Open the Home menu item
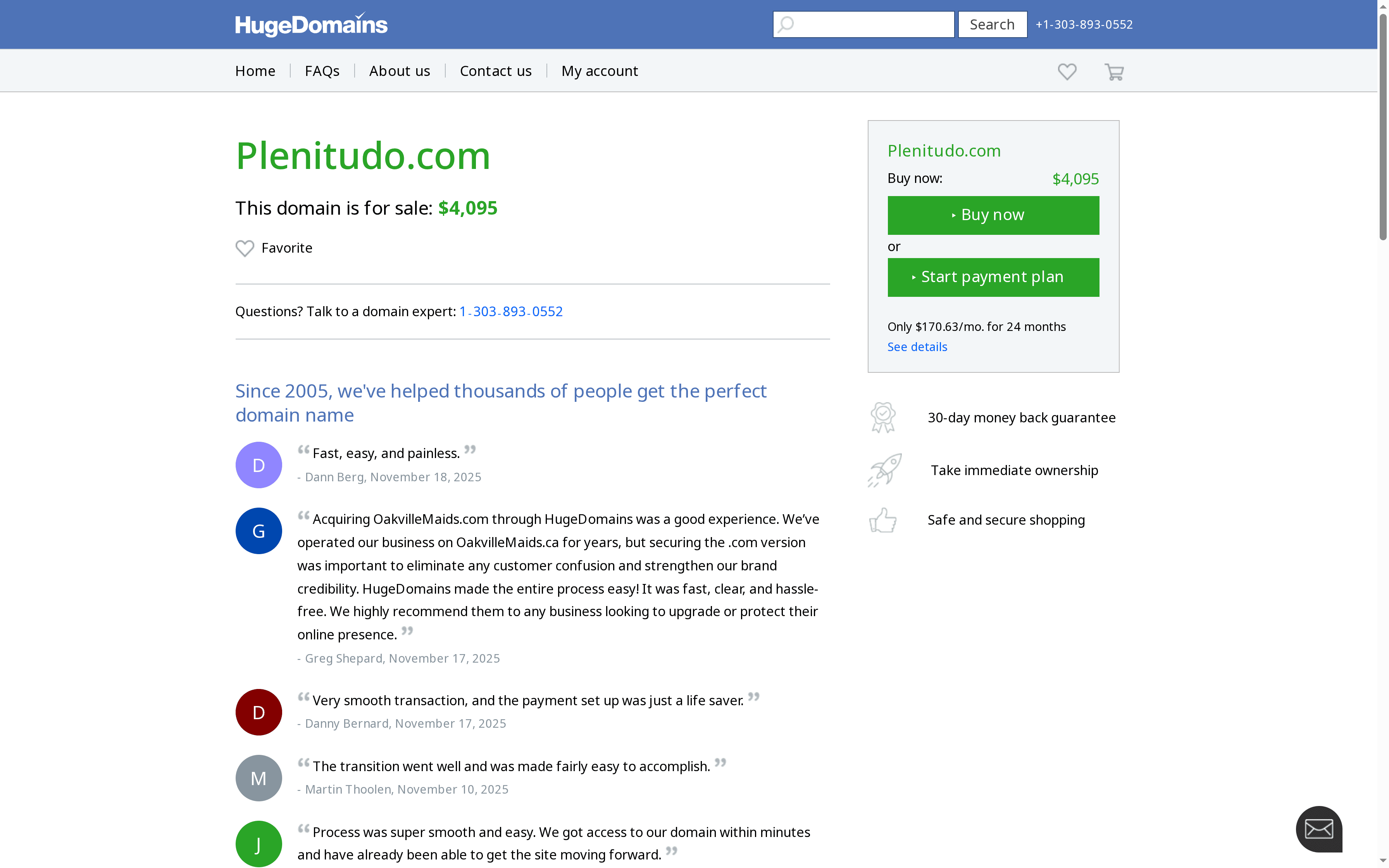The width and height of the screenshot is (1389, 868). point(255,70)
